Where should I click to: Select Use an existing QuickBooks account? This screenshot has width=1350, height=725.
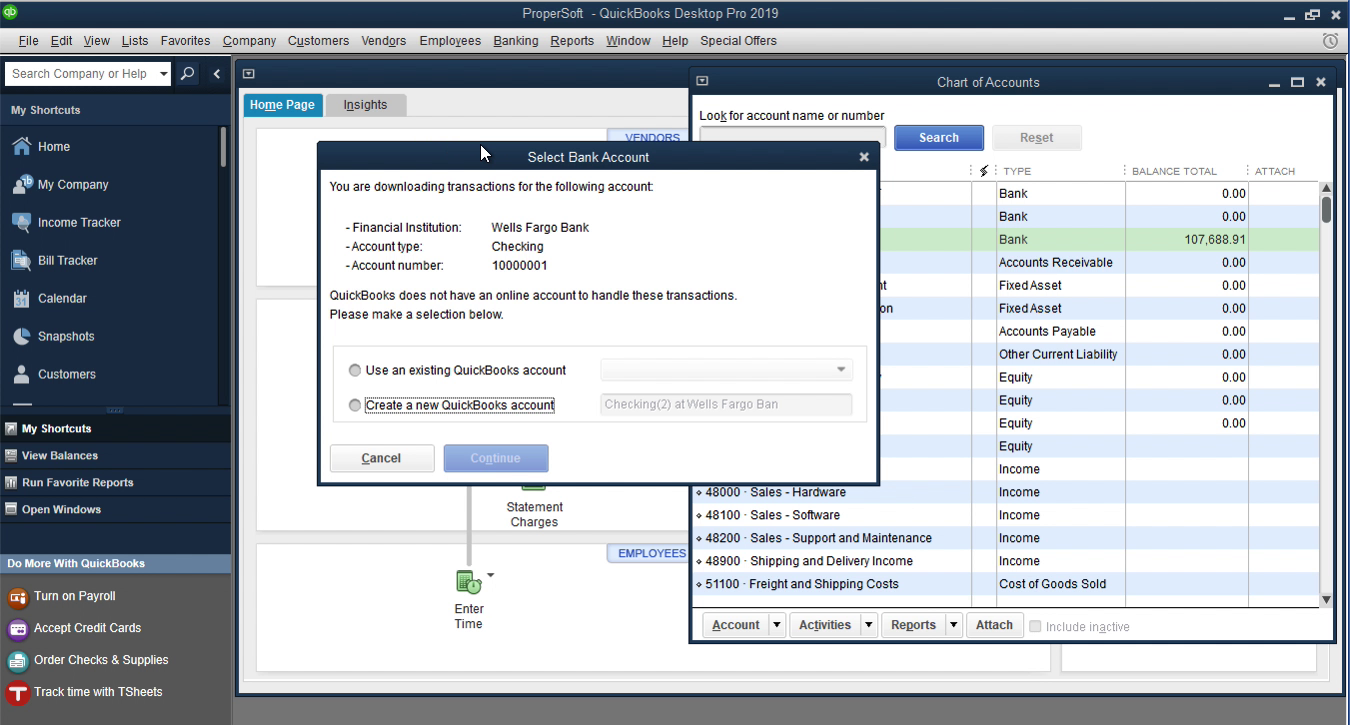pyautogui.click(x=355, y=370)
